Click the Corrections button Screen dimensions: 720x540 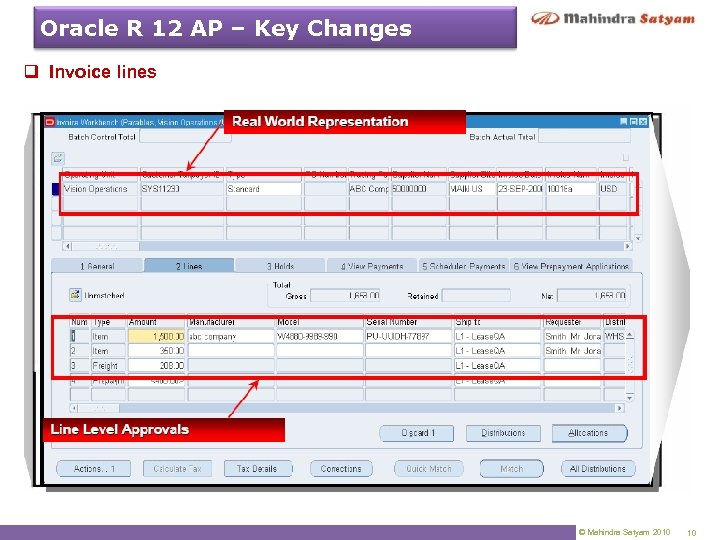pos(341,469)
